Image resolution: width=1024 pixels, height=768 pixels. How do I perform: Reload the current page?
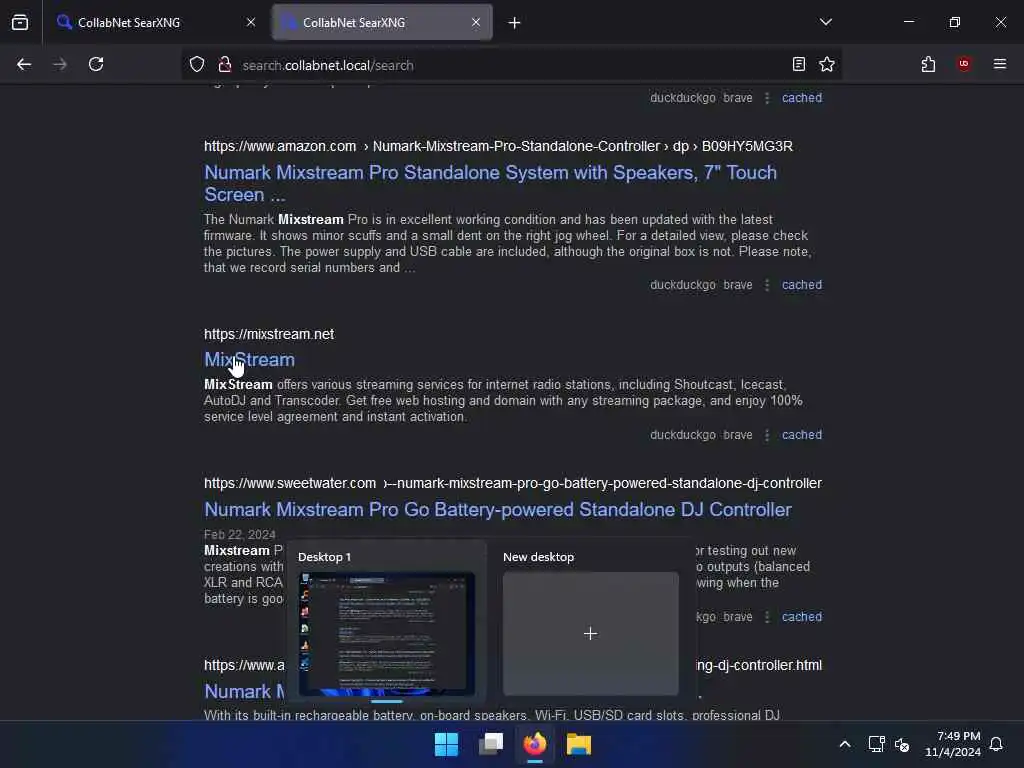click(x=96, y=64)
